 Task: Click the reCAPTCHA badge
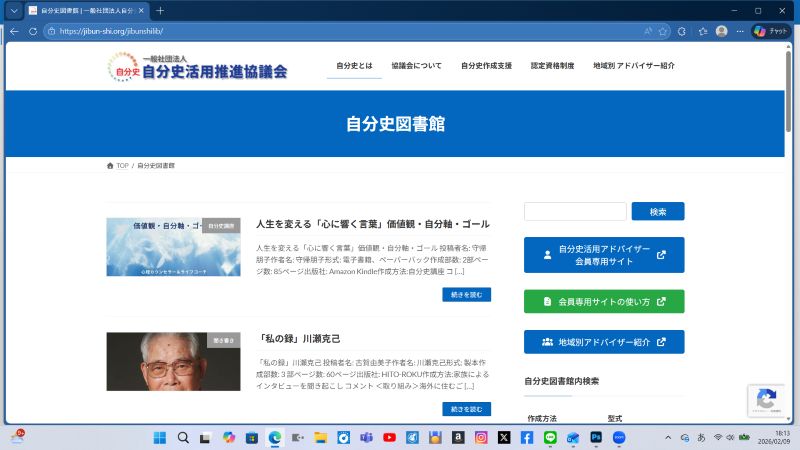[767, 400]
